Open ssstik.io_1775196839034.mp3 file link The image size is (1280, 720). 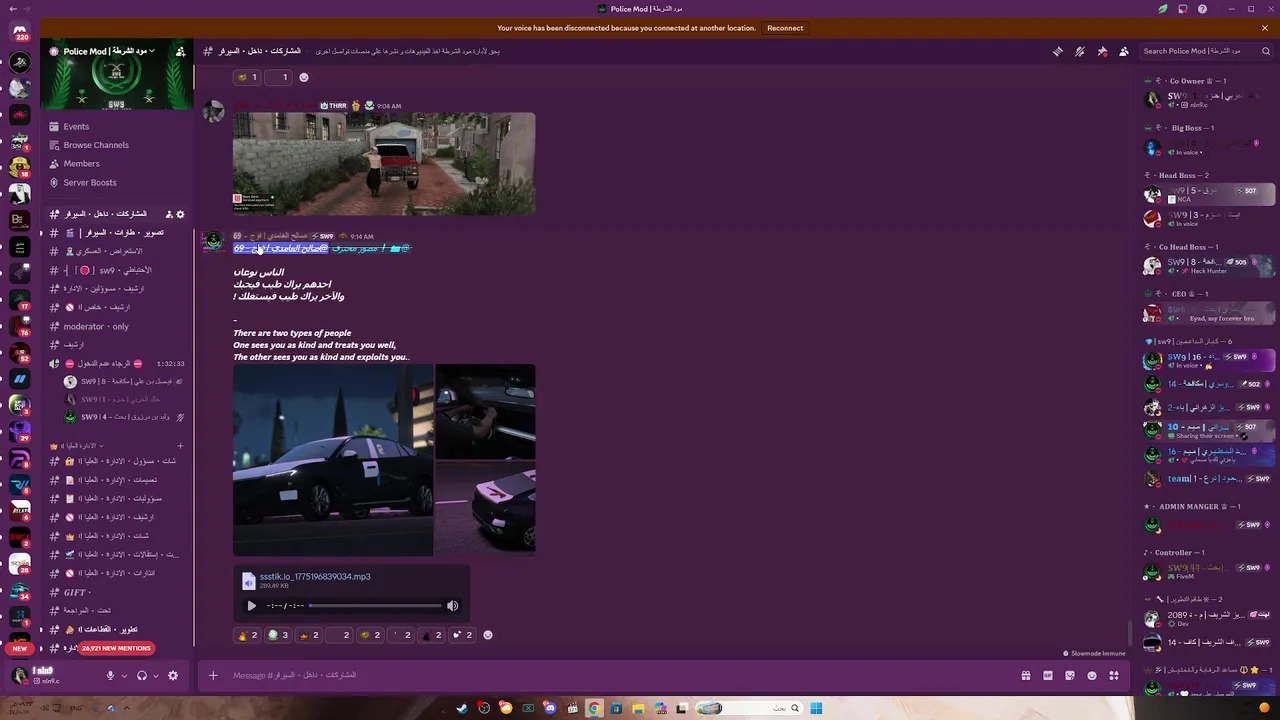tap(315, 577)
